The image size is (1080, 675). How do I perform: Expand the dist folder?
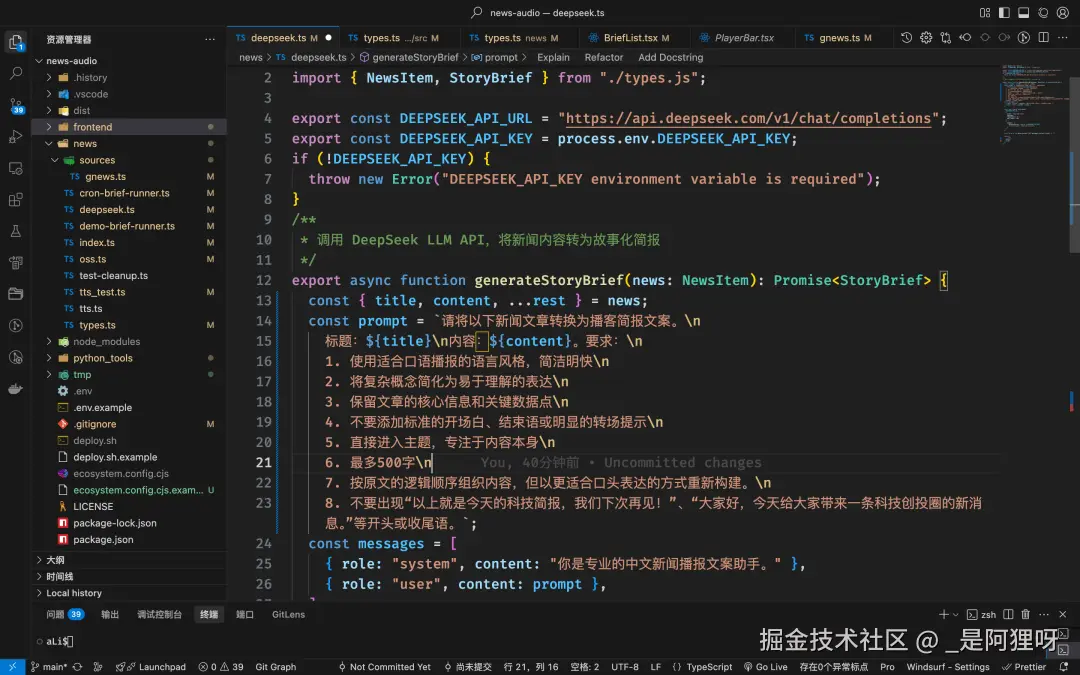click(49, 110)
